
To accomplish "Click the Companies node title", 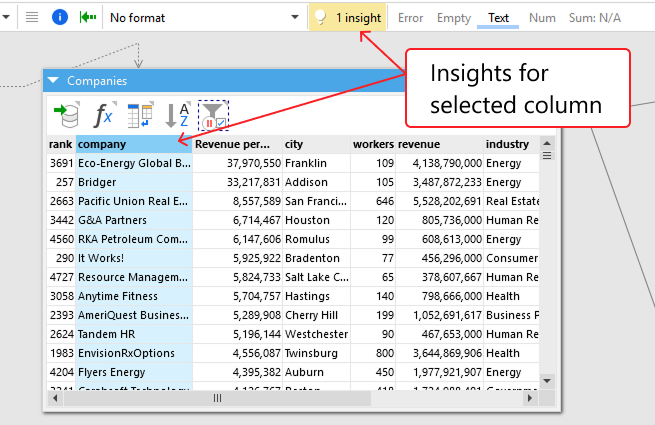I will click(x=97, y=81).
